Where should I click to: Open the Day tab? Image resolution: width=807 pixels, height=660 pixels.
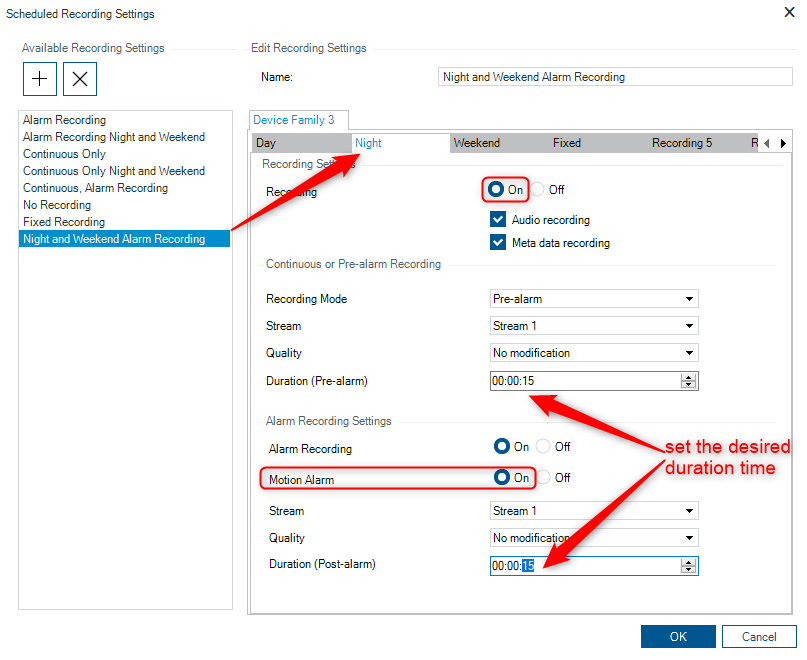point(266,143)
